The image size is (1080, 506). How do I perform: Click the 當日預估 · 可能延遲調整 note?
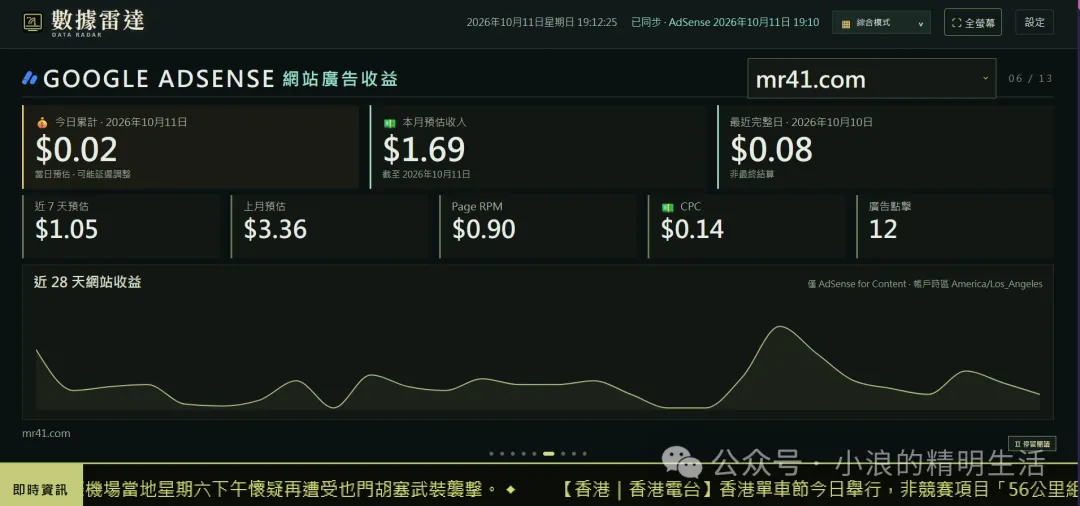(x=83, y=174)
